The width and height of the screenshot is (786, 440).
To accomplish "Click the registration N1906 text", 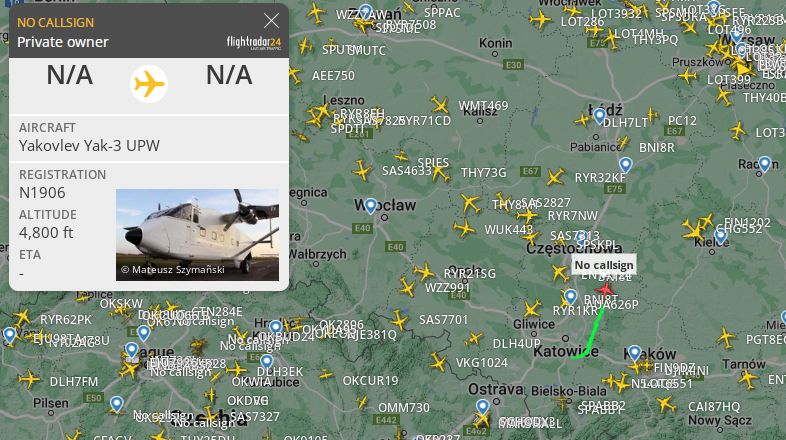I will click(42, 193).
